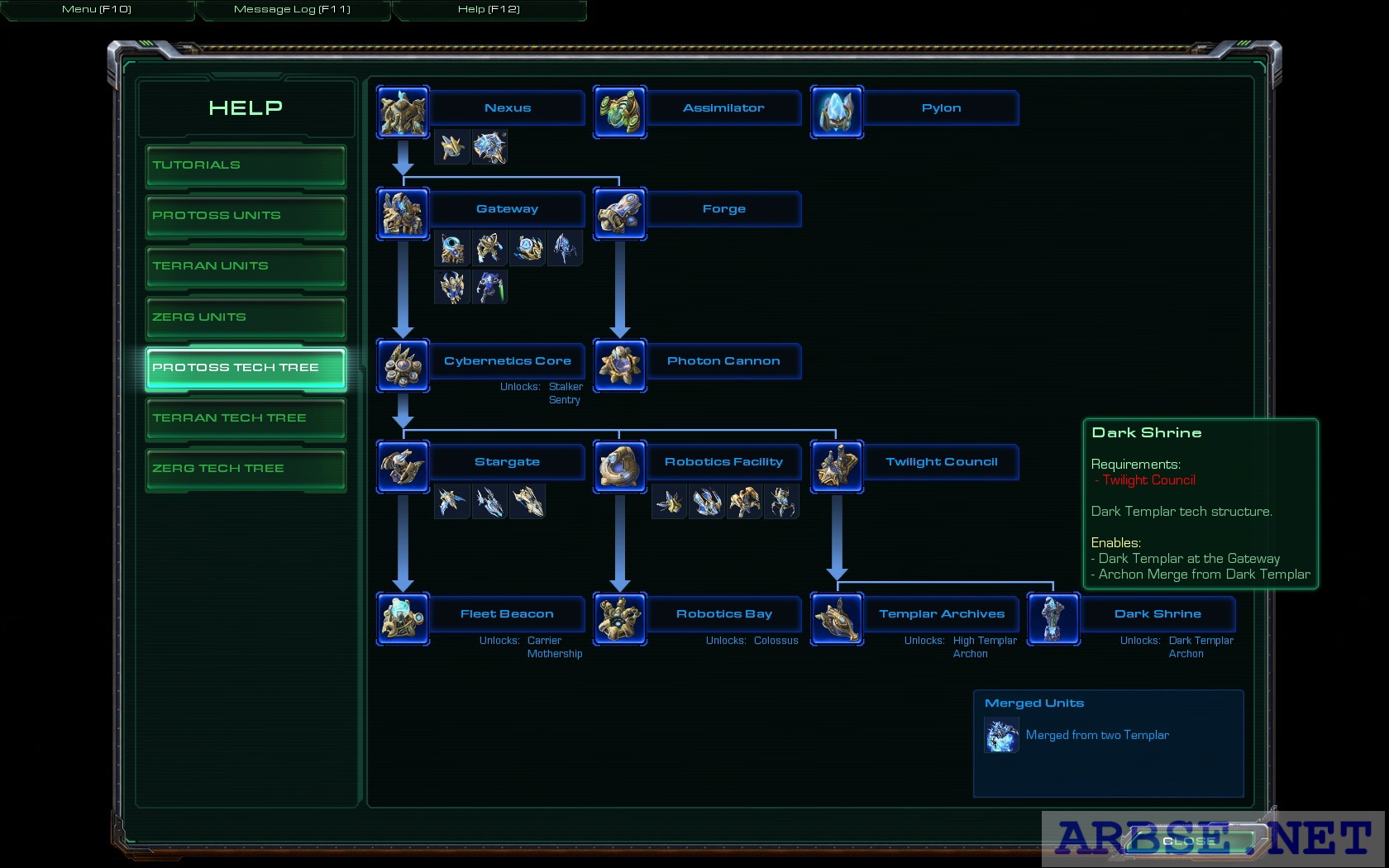The image size is (1389, 868).
Task: Click the Photon Cannon building icon
Action: click(620, 365)
